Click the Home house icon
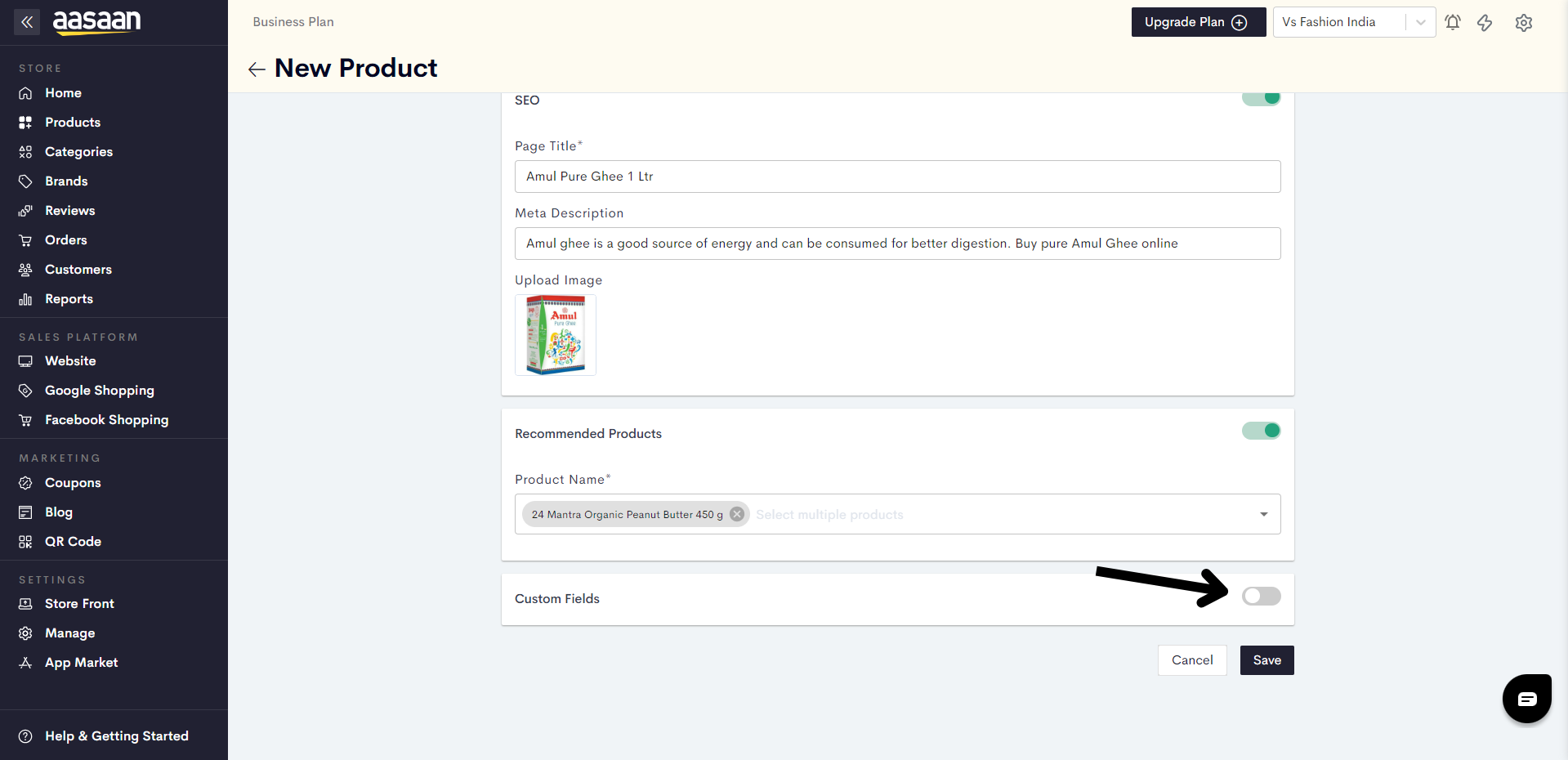Viewport: 1568px width, 760px height. pyautogui.click(x=25, y=93)
